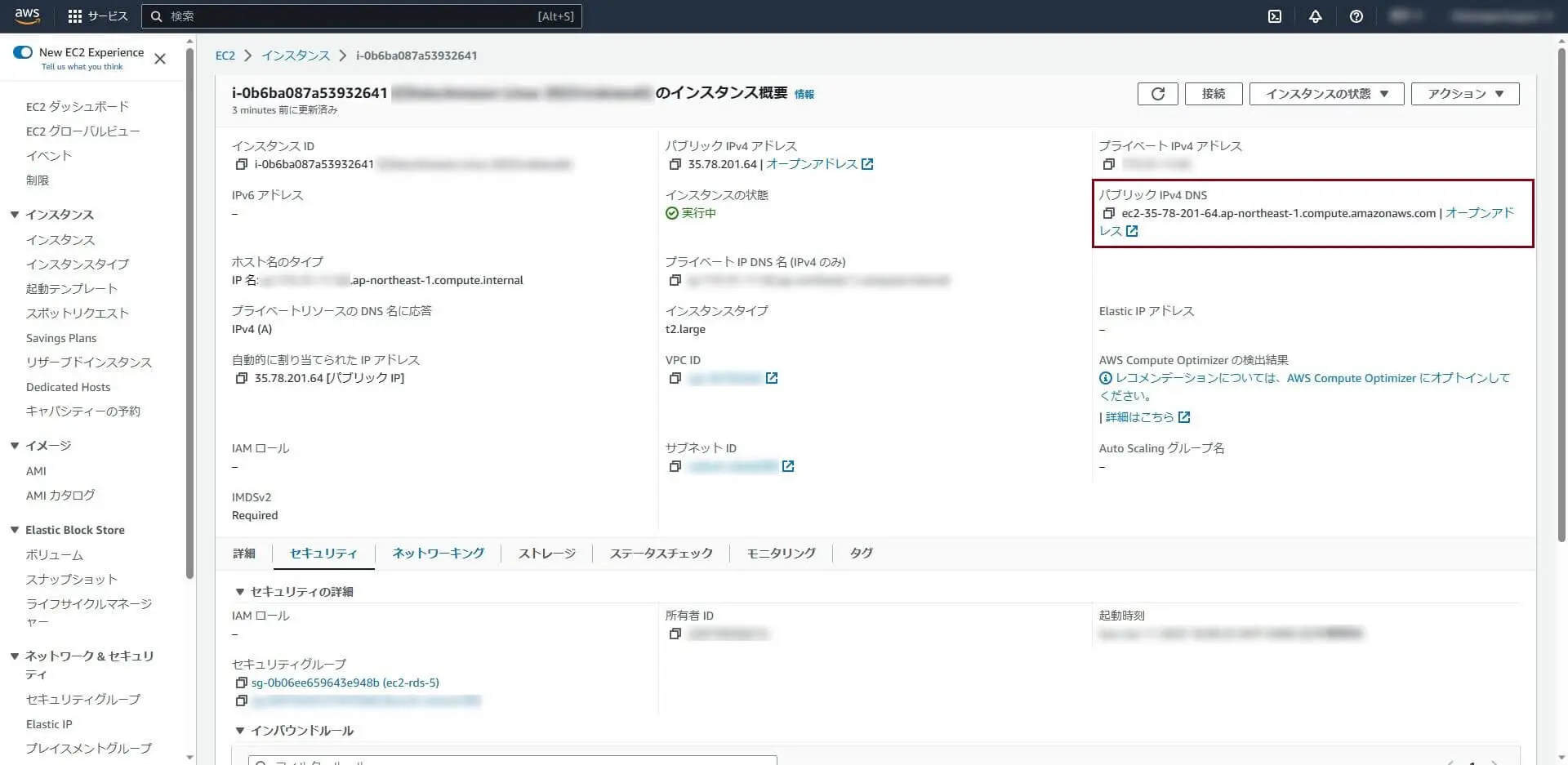Copy security group sg-0b06ee659643e948b ID
The image size is (1568, 765).
click(x=241, y=683)
